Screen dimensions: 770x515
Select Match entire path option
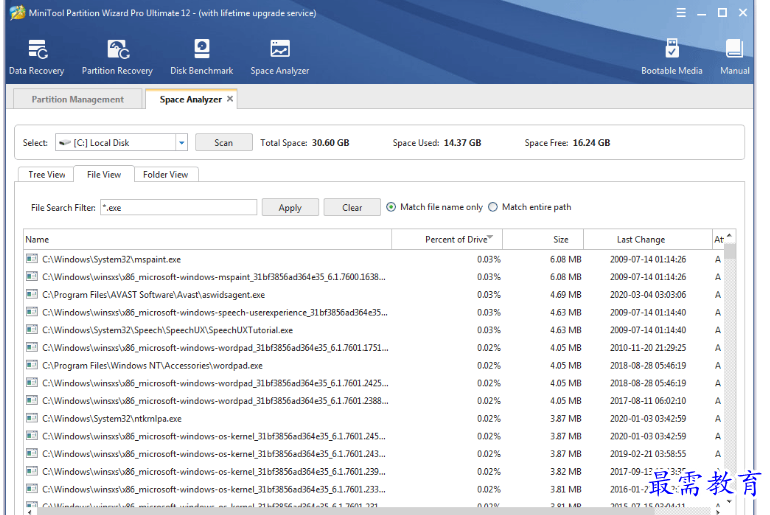click(x=493, y=207)
